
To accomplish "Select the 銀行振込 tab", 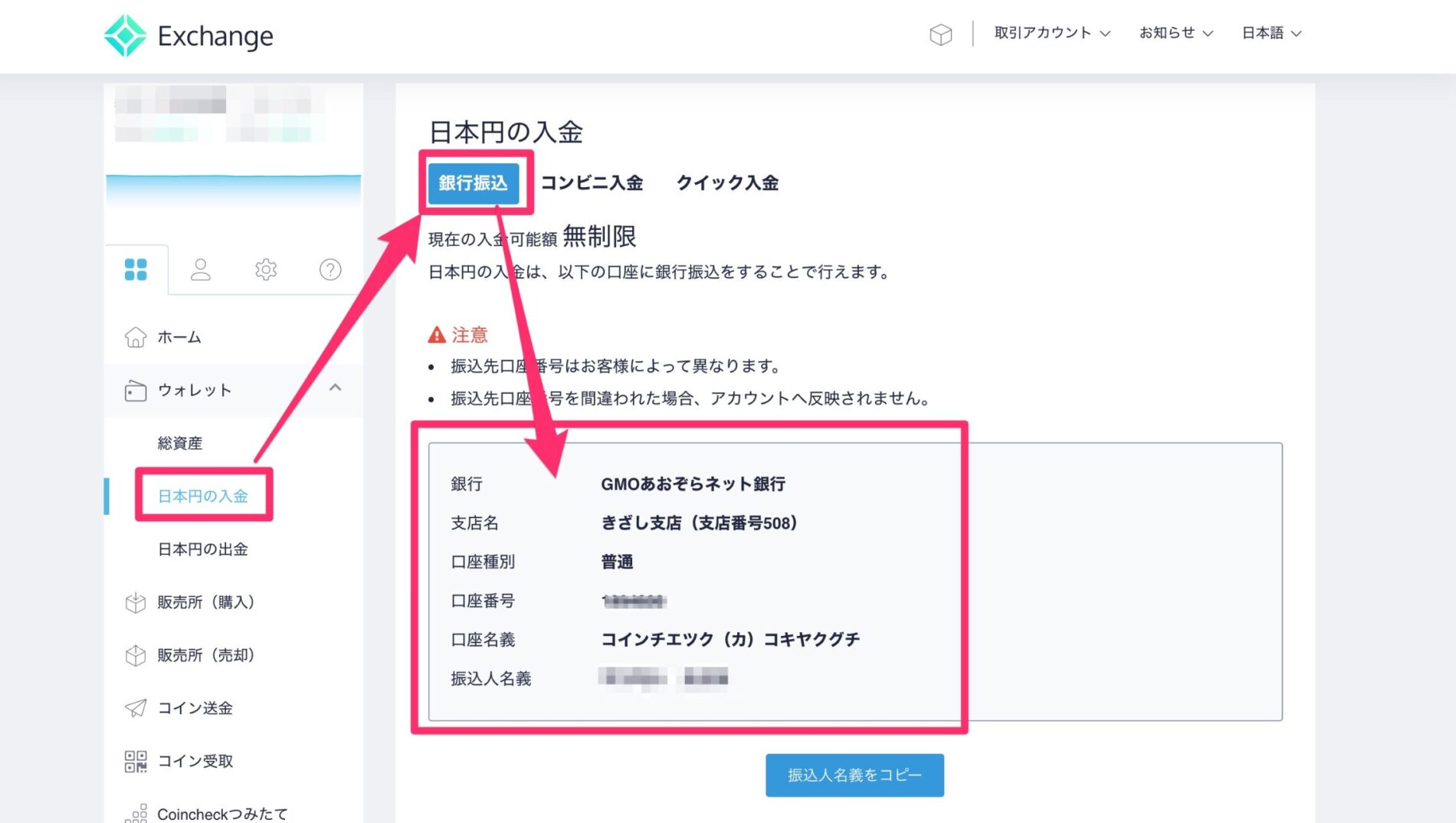I will [473, 183].
